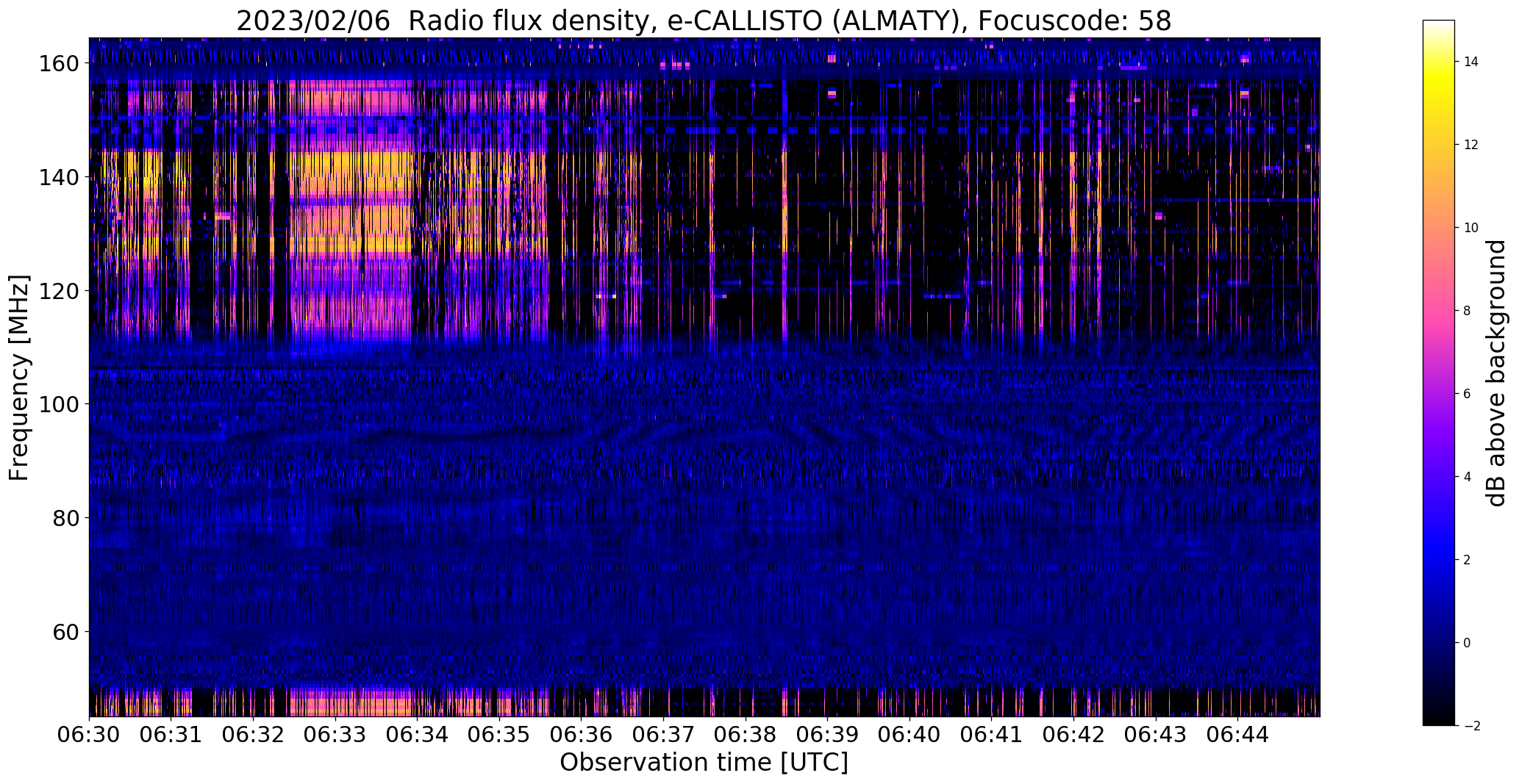
Task: Click the colorbar tick label 0
Action: tap(1468, 643)
